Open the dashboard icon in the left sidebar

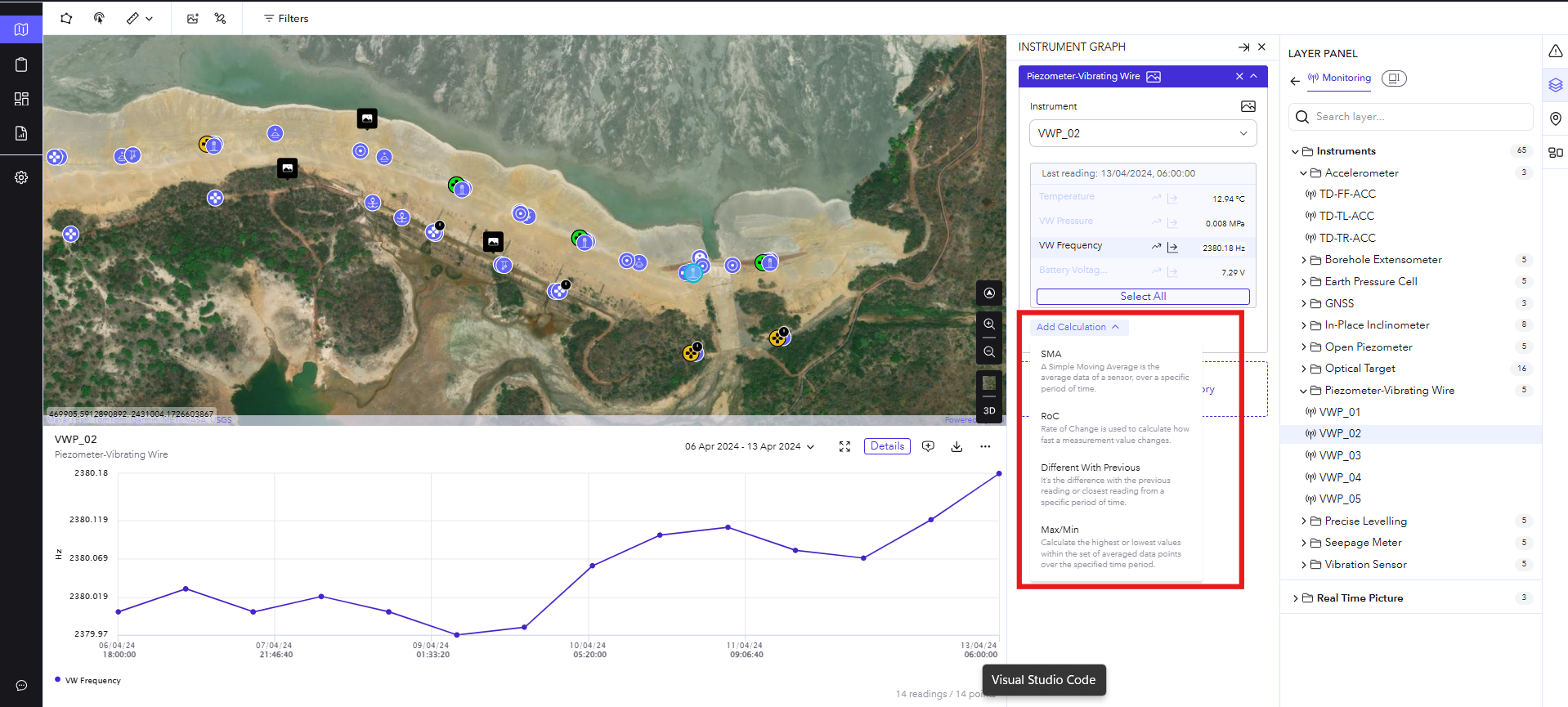pos(21,99)
